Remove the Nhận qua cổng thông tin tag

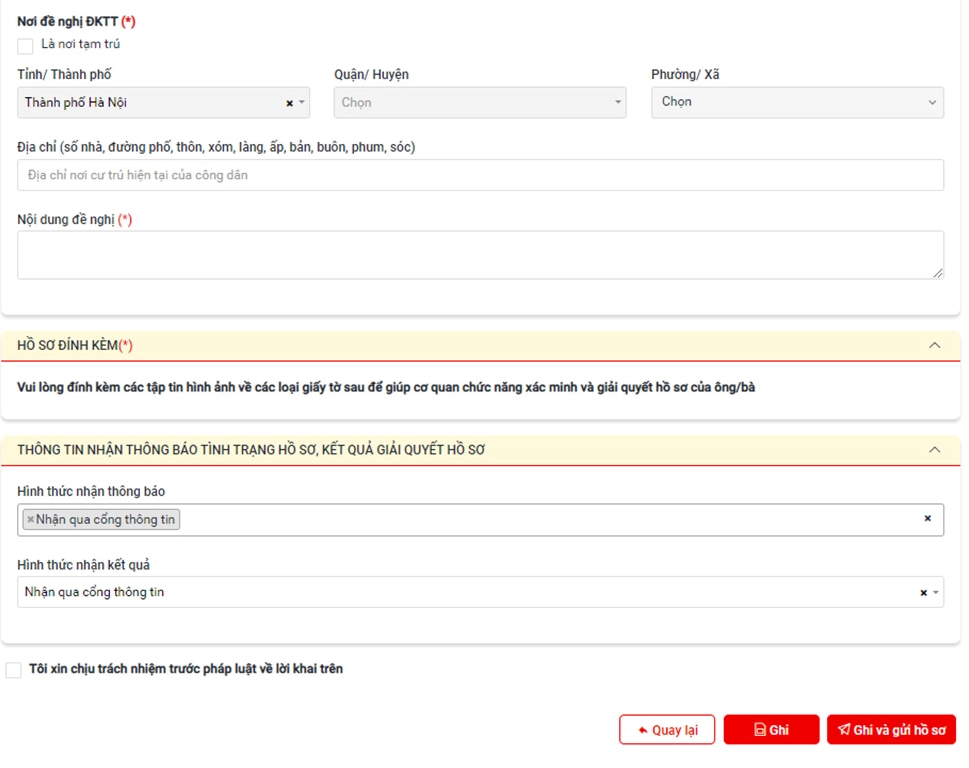[30, 519]
